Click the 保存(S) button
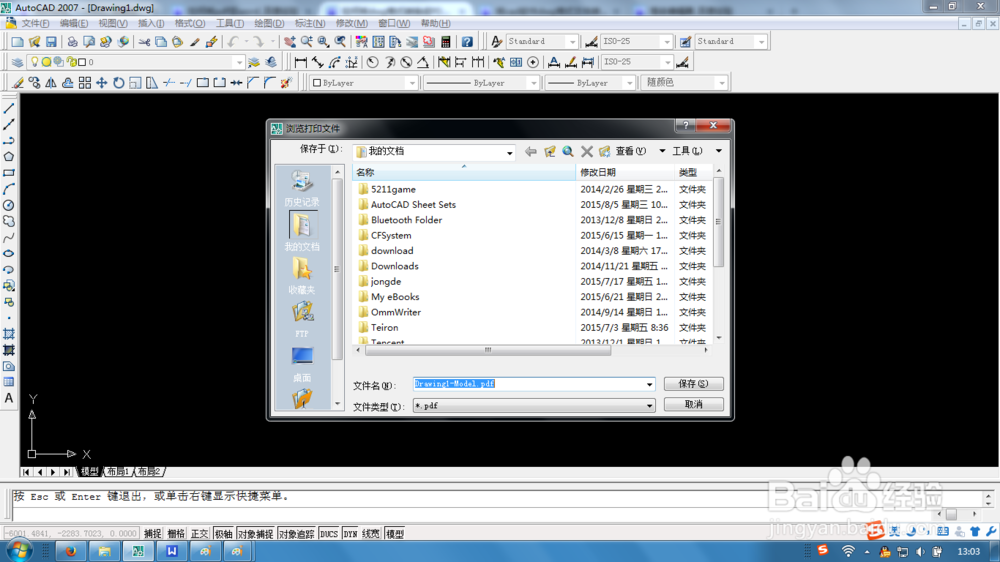Viewport: 1000px width, 562px height. (693, 384)
